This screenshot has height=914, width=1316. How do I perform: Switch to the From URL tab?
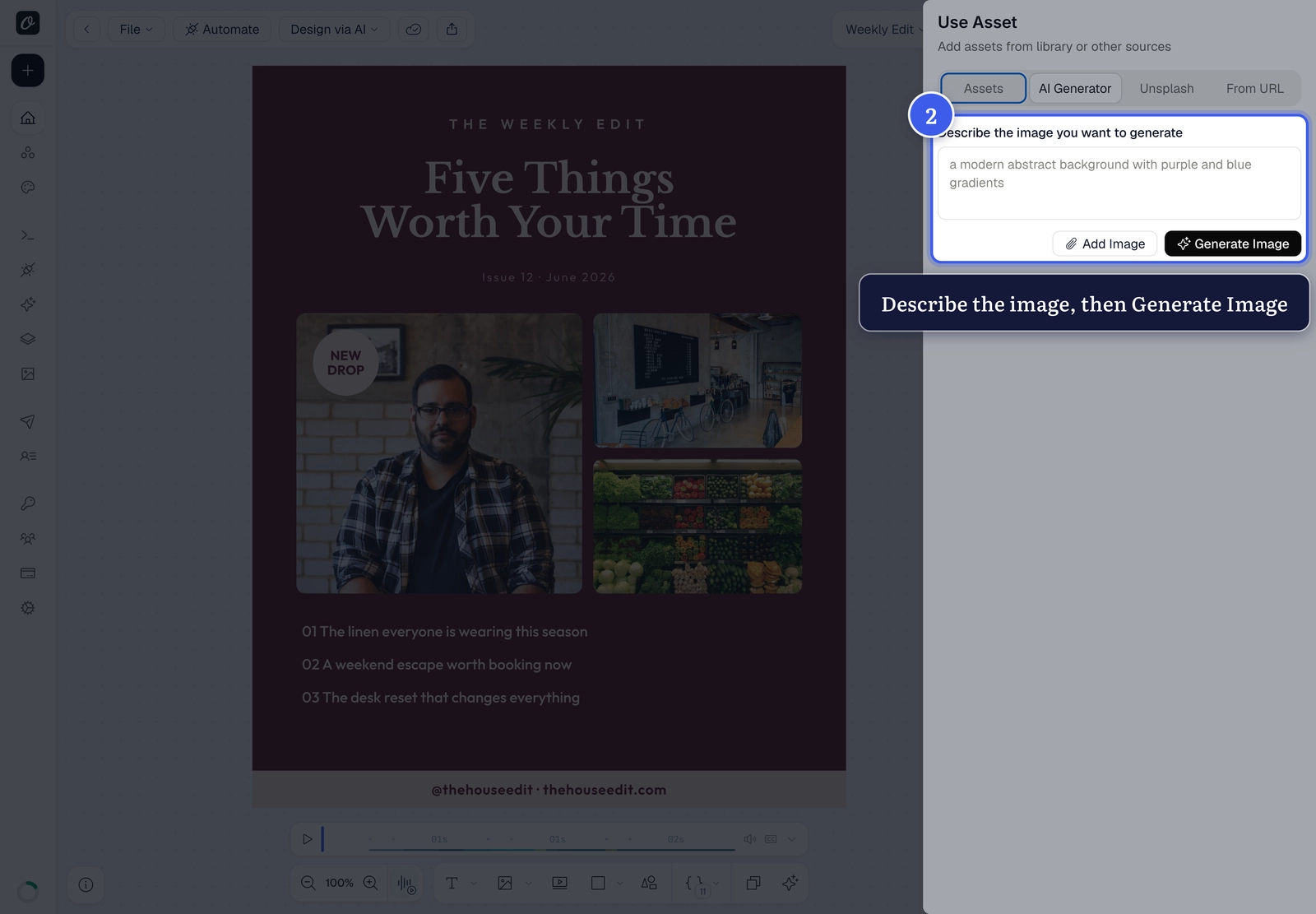[x=1254, y=88]
